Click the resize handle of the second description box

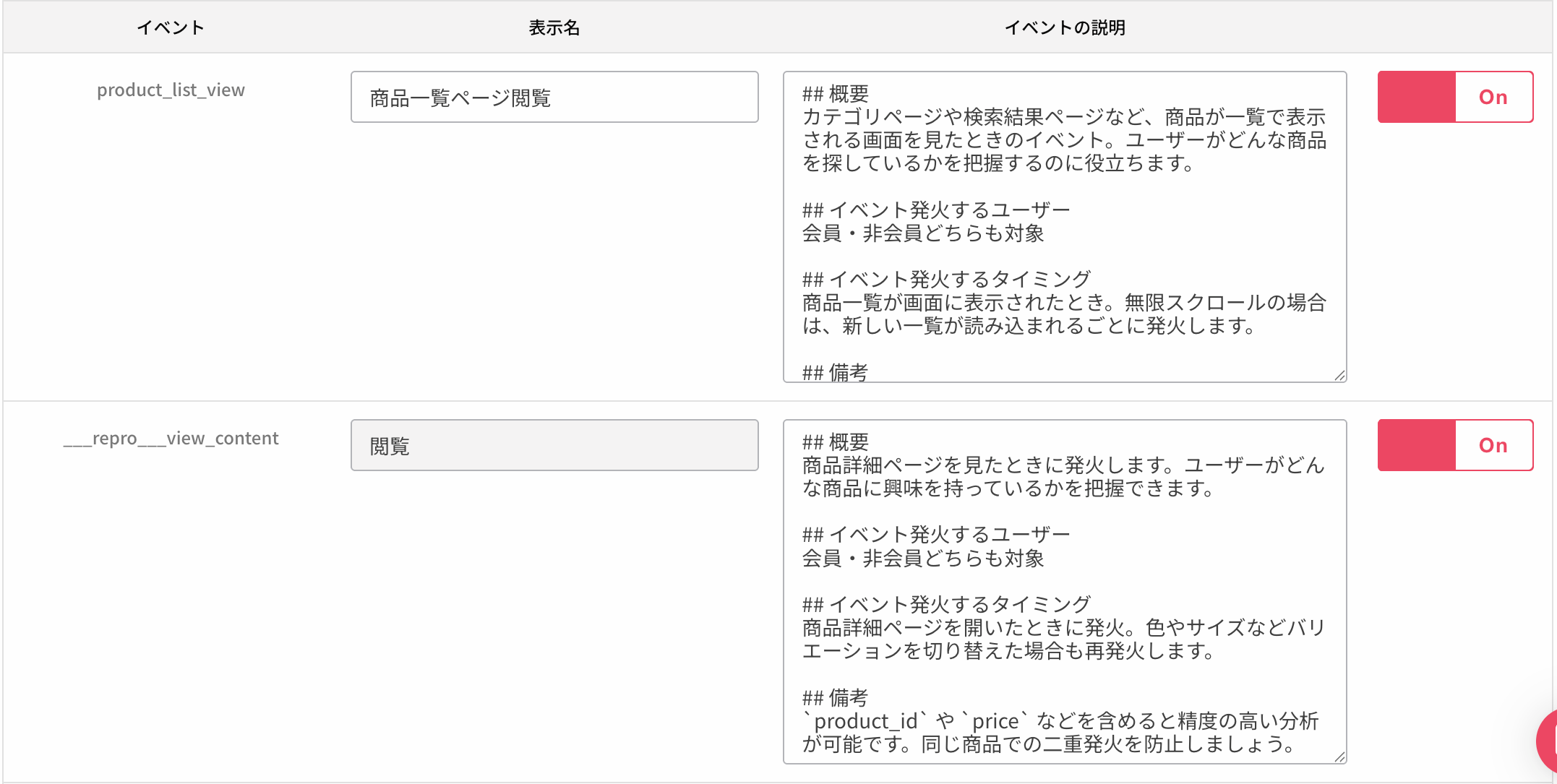coord(1340,756)
